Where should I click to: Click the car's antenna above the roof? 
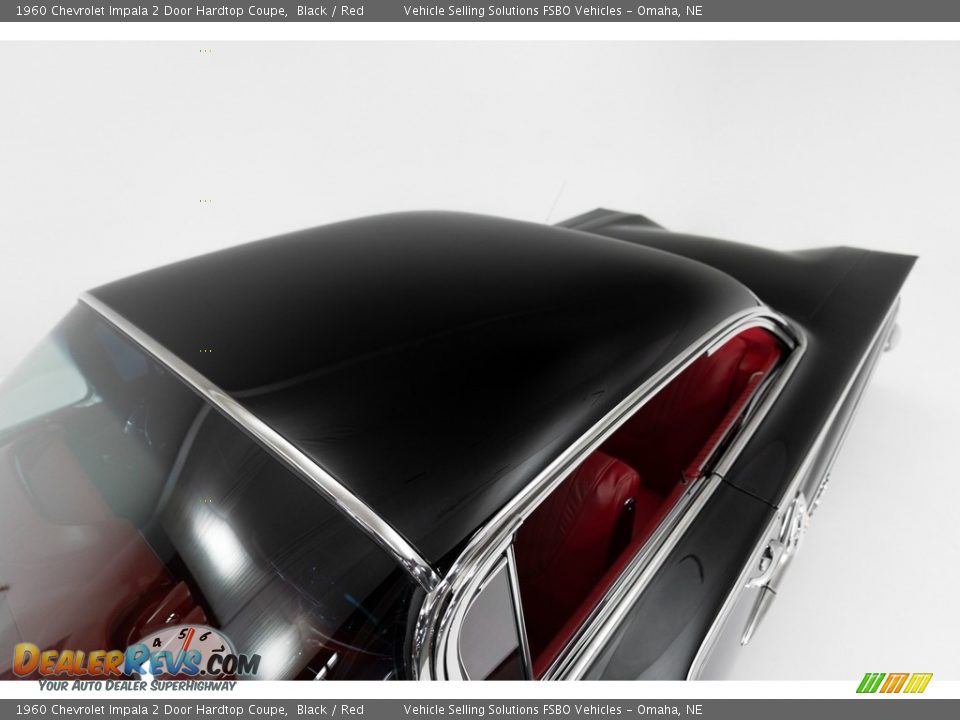click(555, 203)
